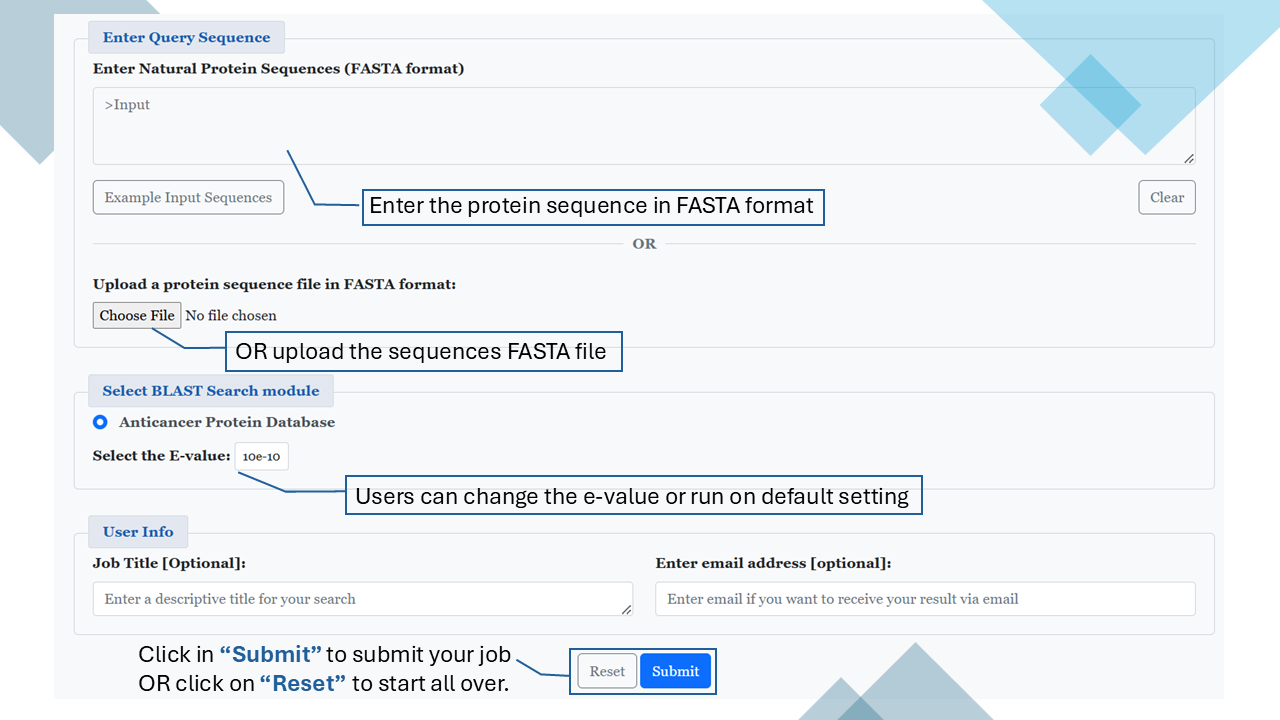This screenshot has width=1280, height=720.
Task: Click the E-value field showing 10e-10
Action: click(261, 456)
